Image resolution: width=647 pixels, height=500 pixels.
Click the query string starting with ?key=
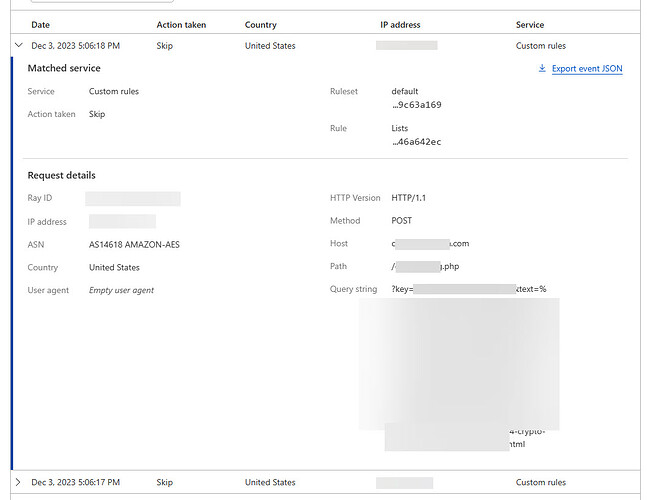(x=469, y=289)
